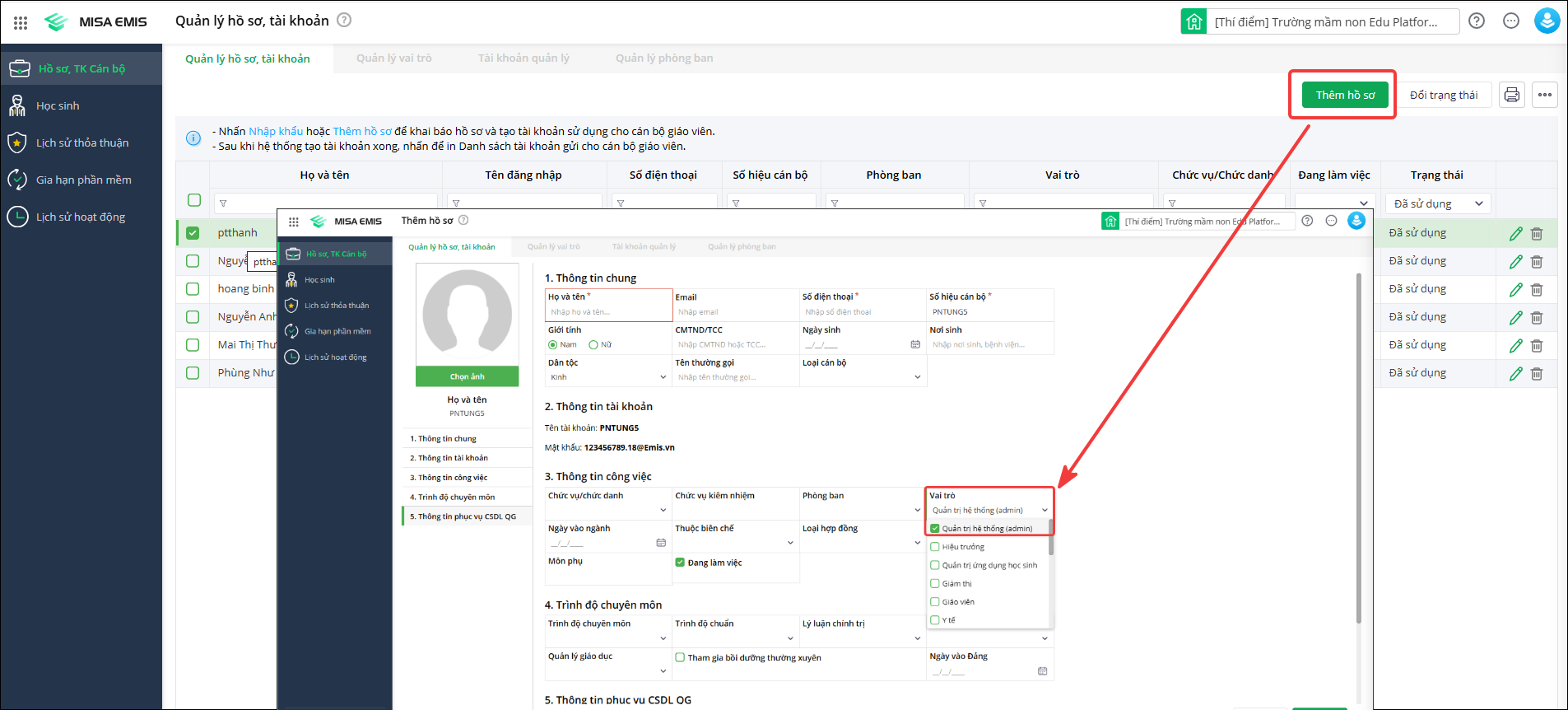Click the green Thêm hồ sơ button
The image size is (1568, 710).
pyautogui.click(x=1345, y=95)
